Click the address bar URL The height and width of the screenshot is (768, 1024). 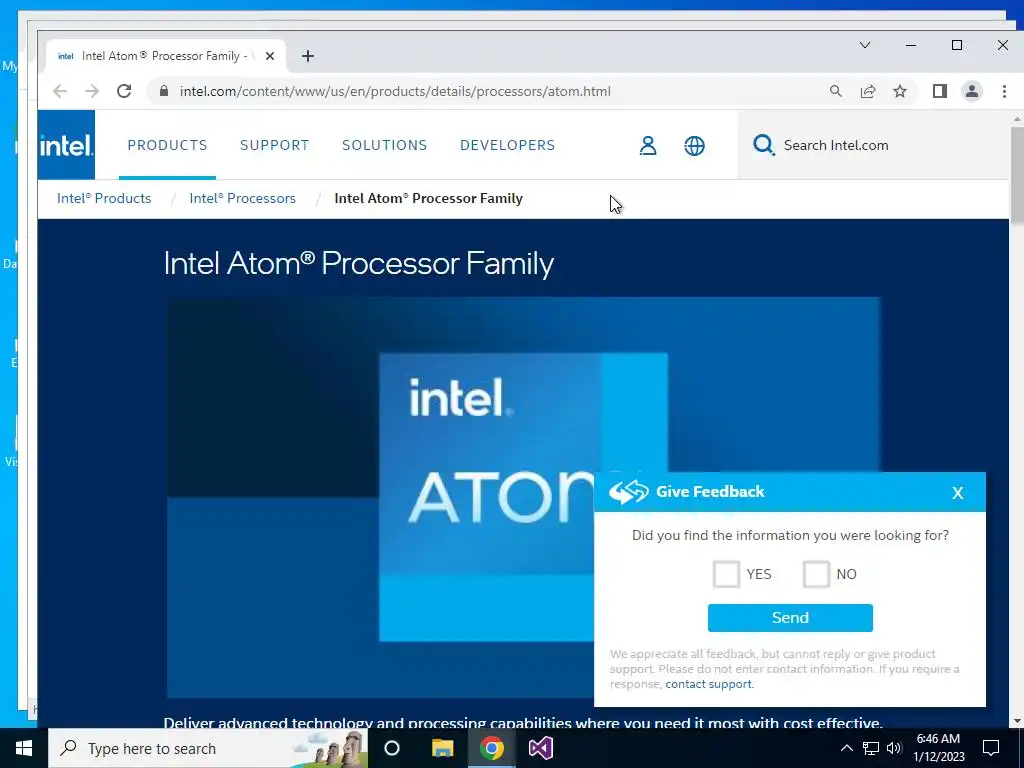pos(395,91)
